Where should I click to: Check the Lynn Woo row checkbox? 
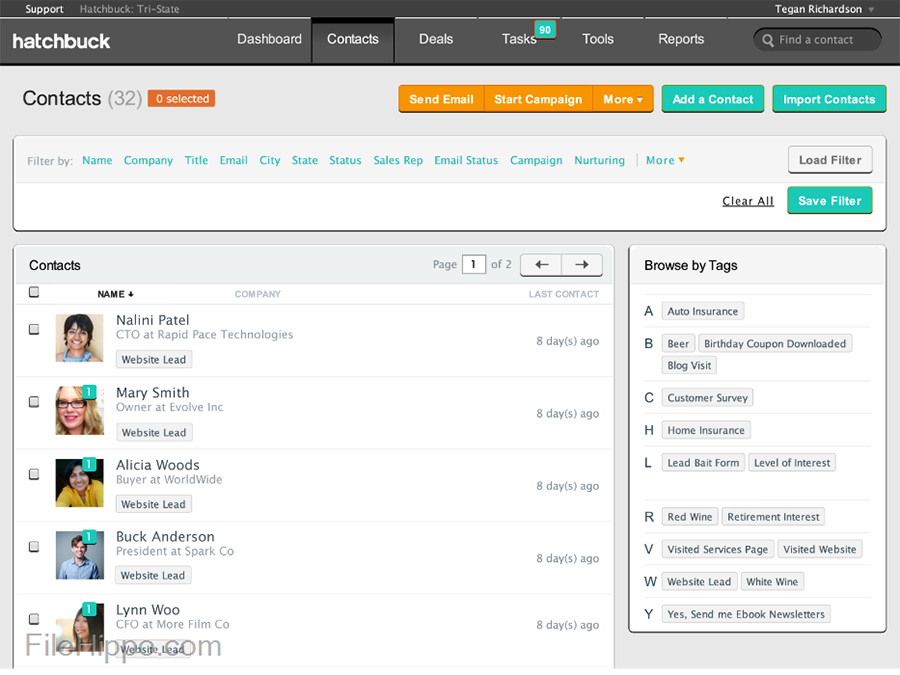34,619
